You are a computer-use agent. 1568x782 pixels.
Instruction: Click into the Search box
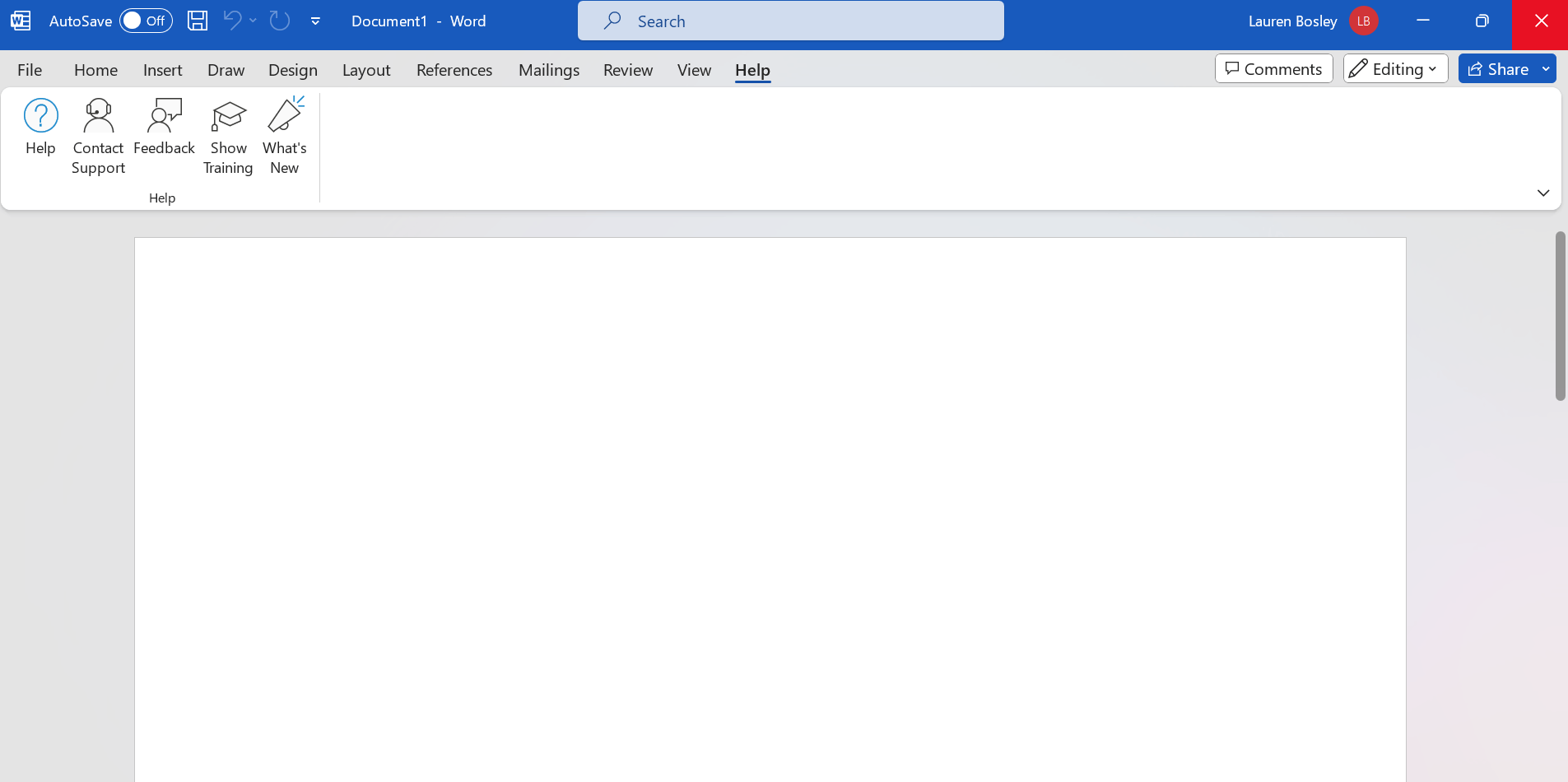point(790,21)
